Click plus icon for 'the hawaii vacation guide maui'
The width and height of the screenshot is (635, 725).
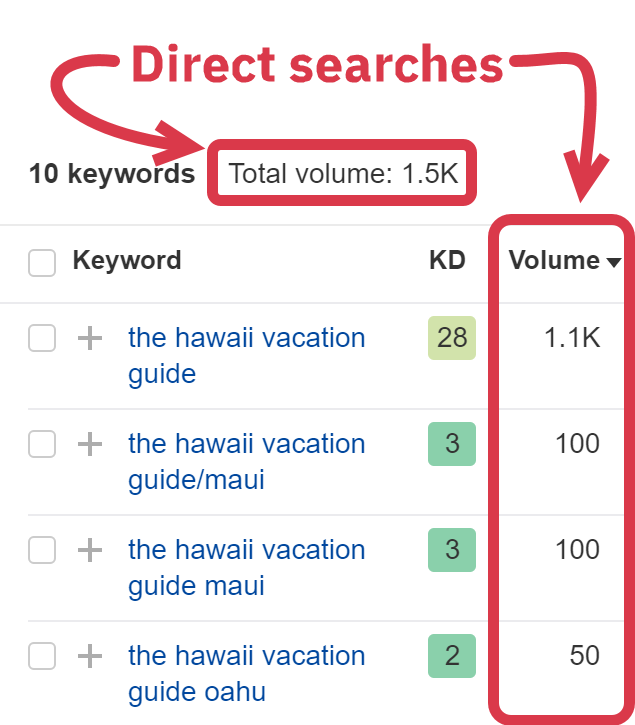[x=90, y=549]
